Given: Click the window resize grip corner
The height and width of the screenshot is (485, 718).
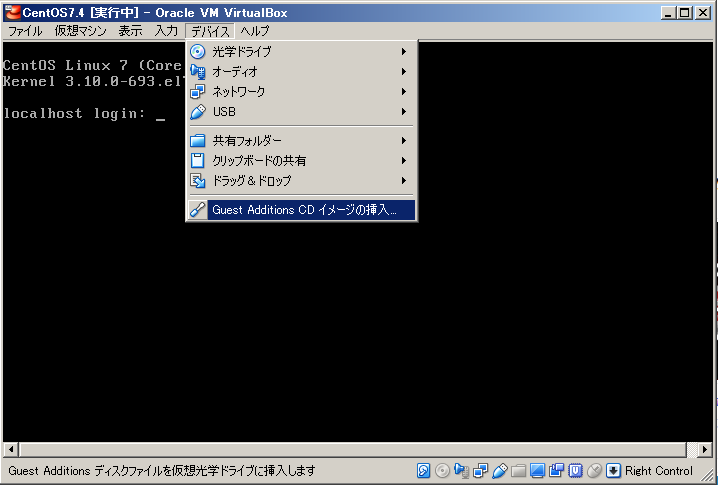Looking at the screenshot, I should tap(707, 475).
